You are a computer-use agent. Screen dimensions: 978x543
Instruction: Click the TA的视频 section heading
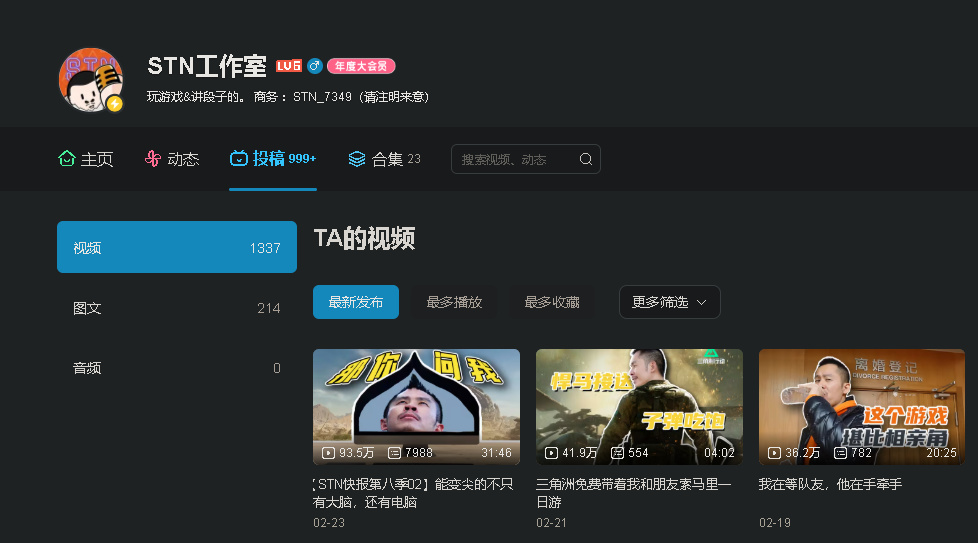tap(364, 238)
